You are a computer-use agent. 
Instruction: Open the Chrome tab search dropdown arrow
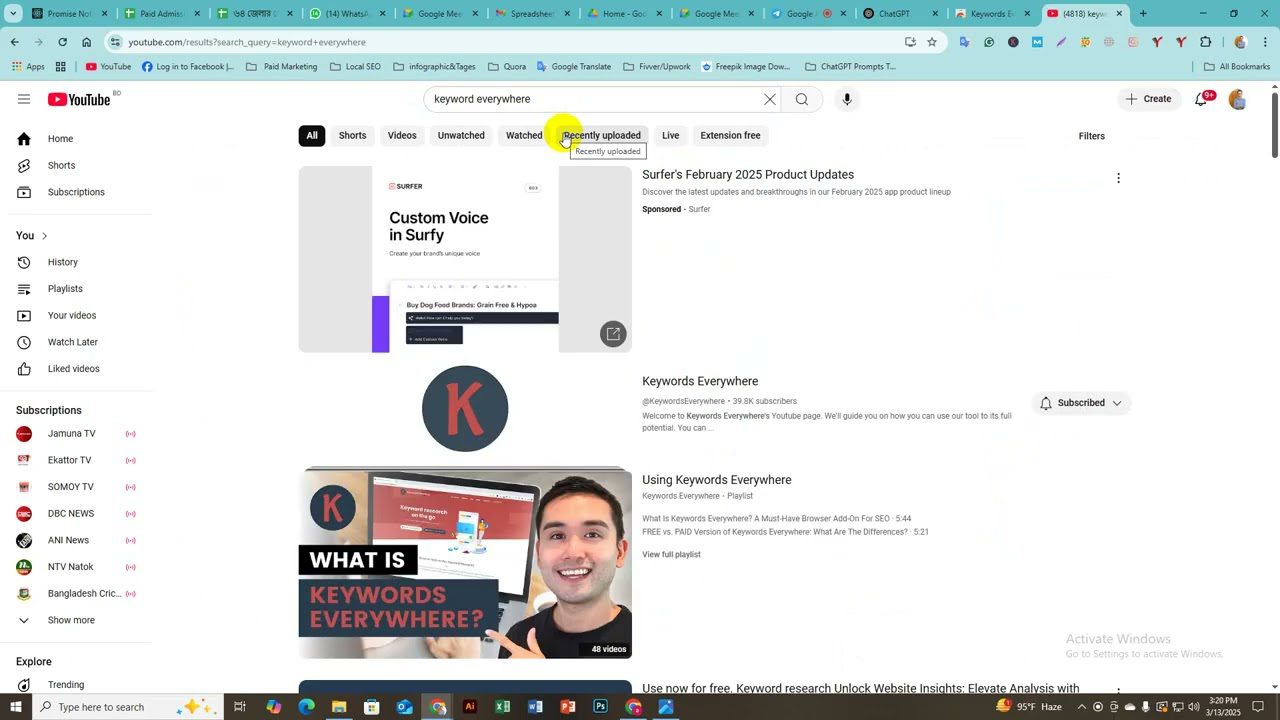click(14, 14)
